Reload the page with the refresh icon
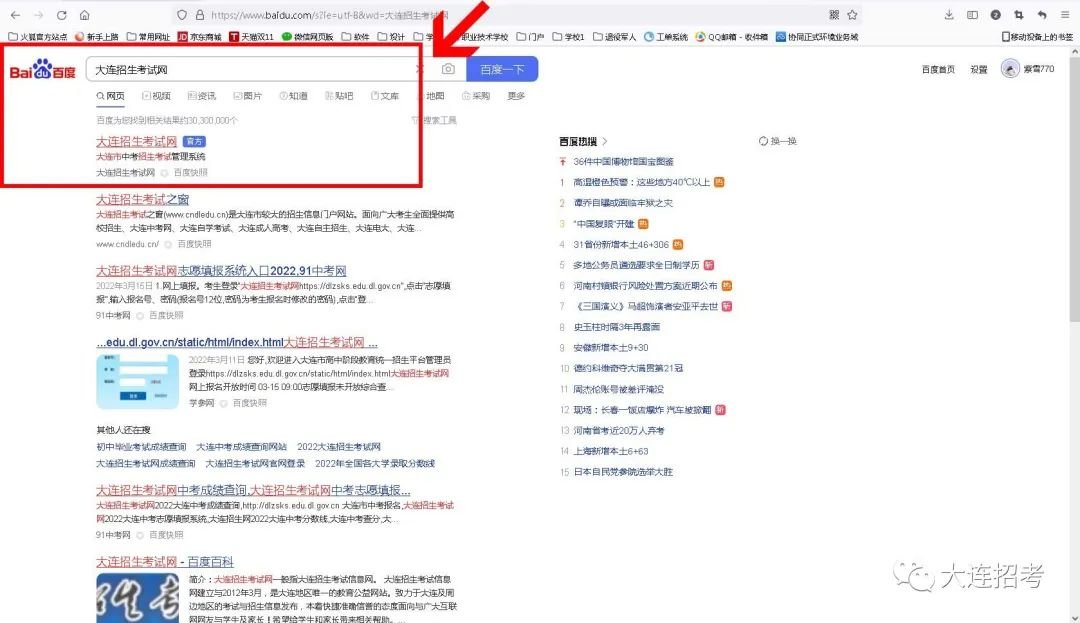 (62, 15)
